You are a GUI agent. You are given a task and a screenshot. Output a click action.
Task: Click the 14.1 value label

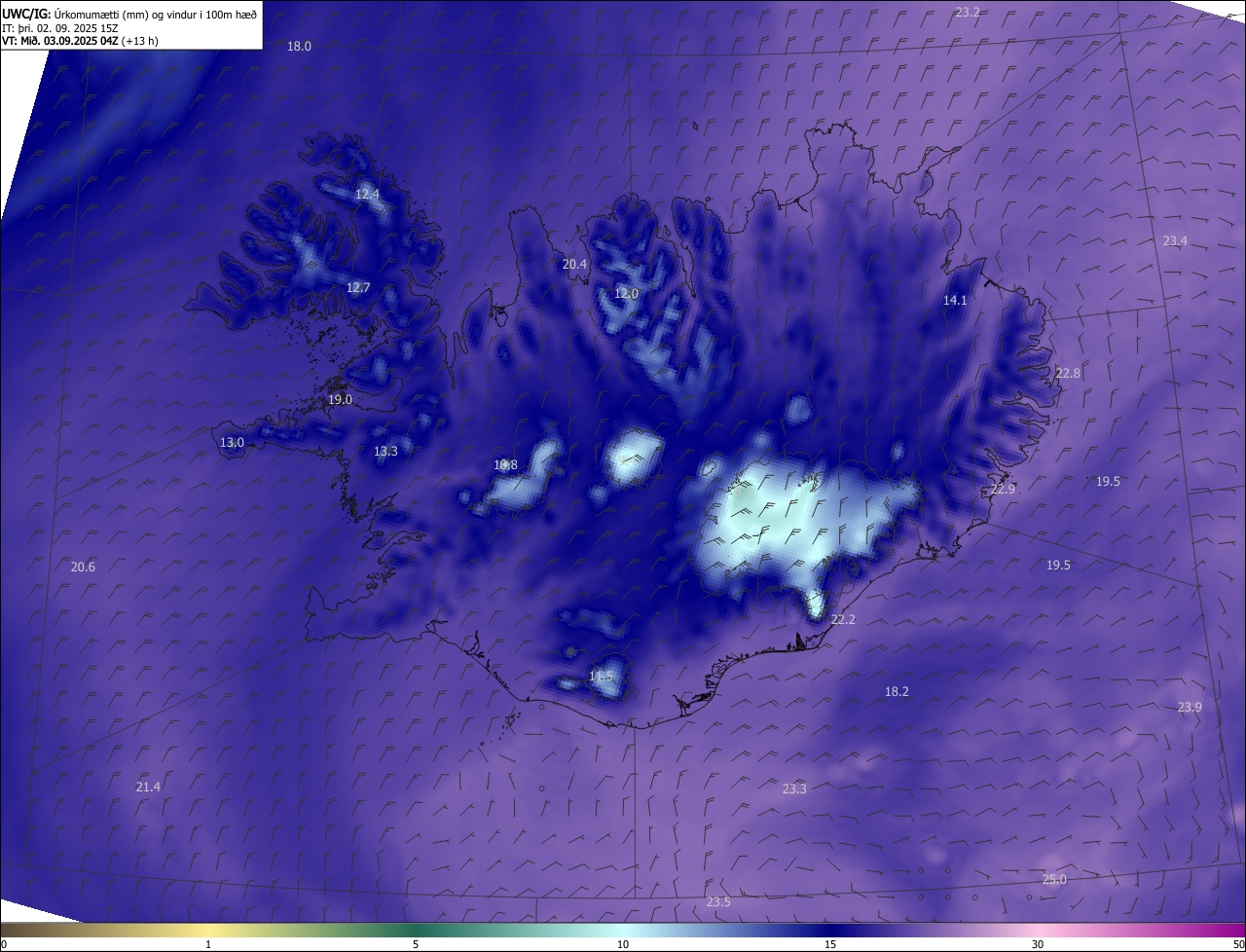955,300
